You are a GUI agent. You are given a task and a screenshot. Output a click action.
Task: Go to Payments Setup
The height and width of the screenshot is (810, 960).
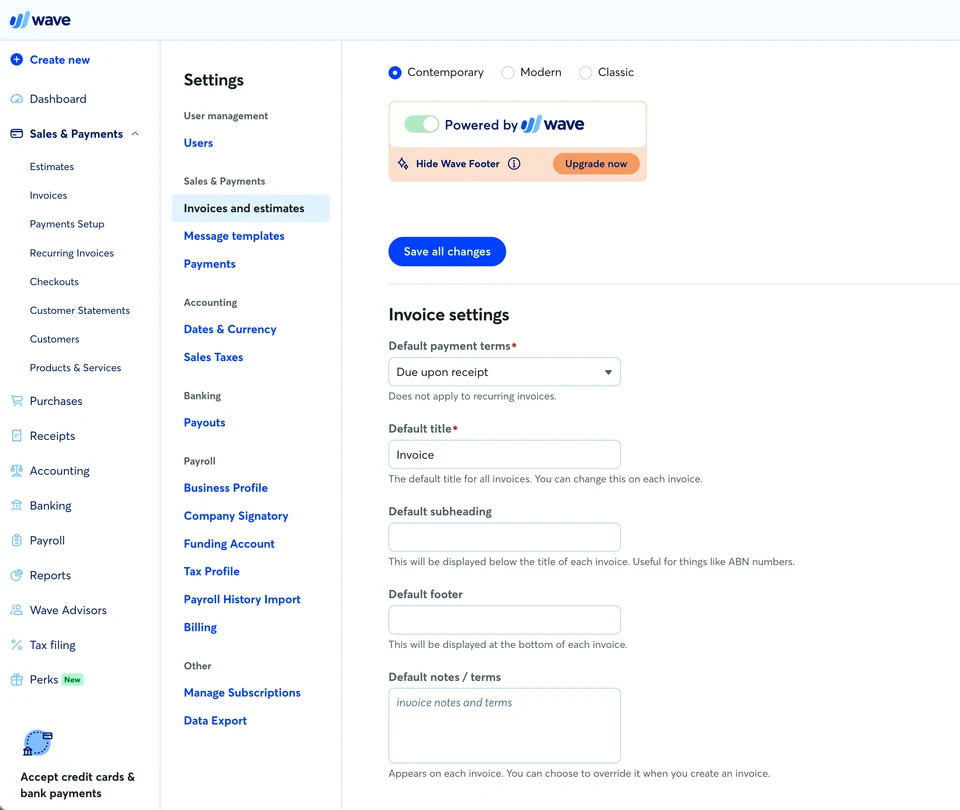67,224
